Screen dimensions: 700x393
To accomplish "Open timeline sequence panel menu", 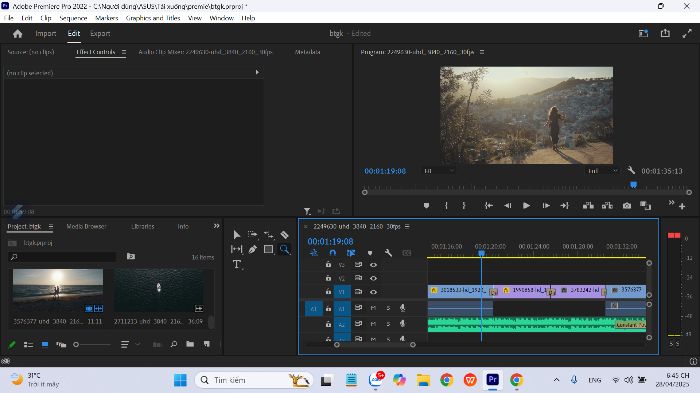I will [407, 227].
